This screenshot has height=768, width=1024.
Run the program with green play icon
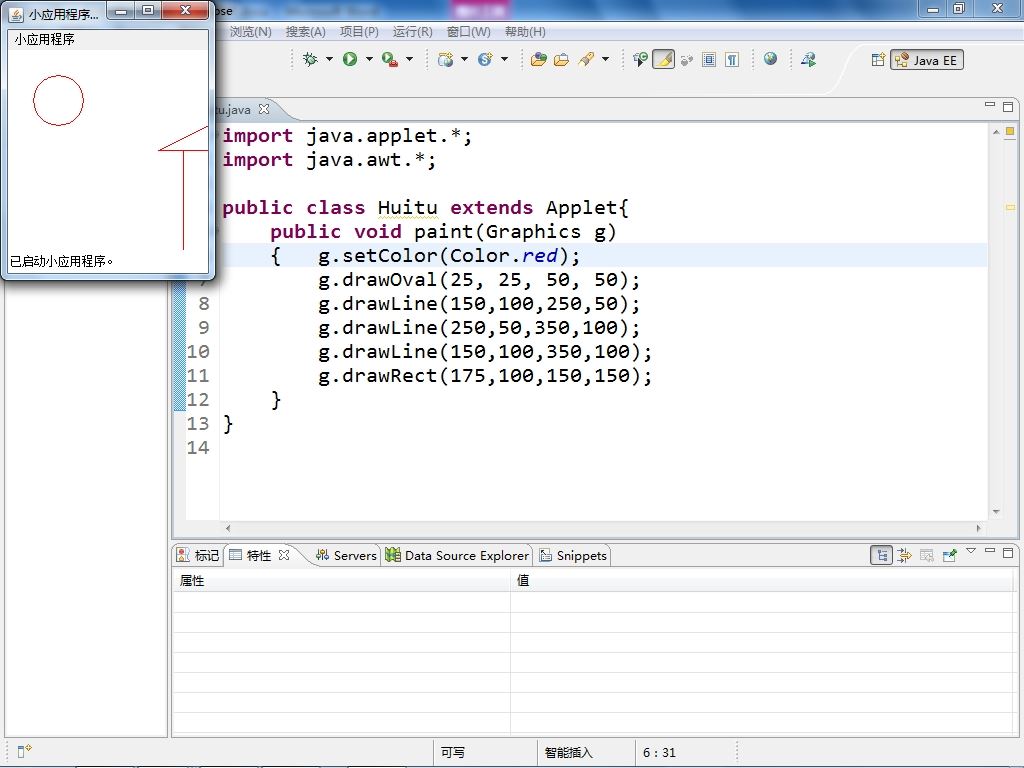click(350, 59)
